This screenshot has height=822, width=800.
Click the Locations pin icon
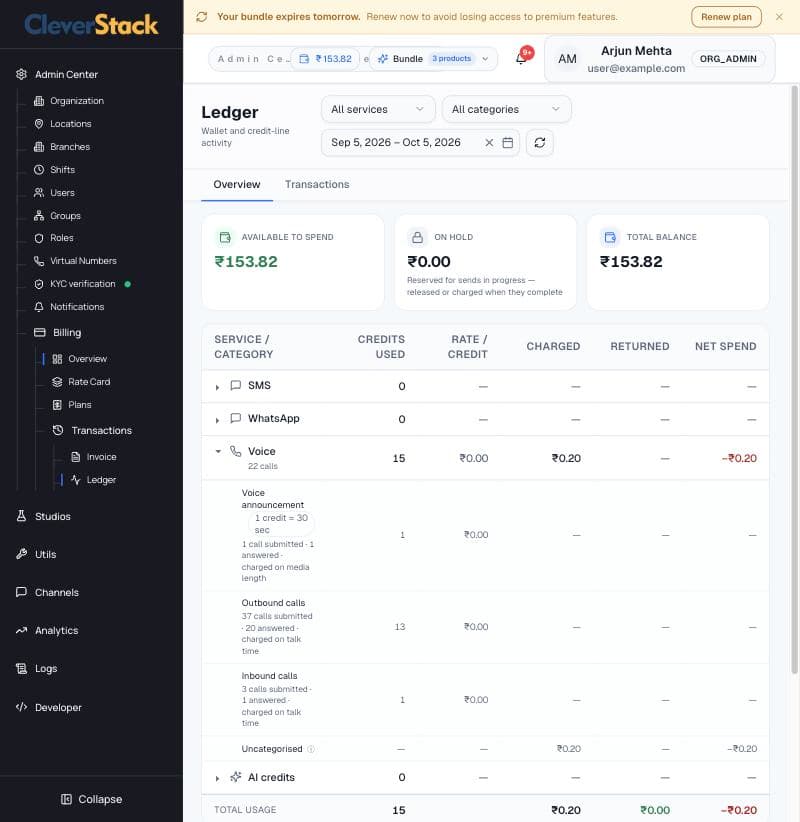tap(39, 124)
